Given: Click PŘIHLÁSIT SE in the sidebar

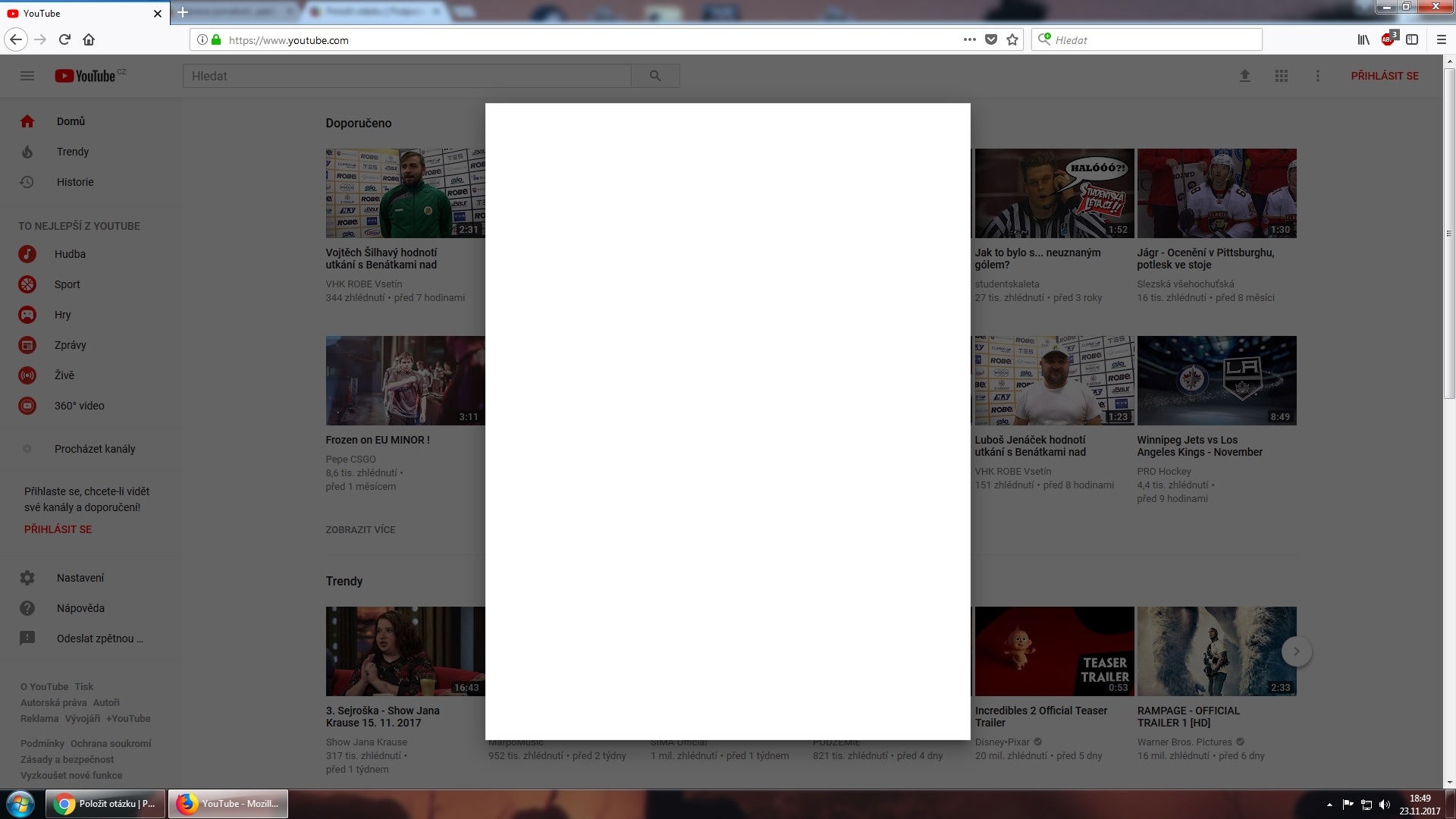Looking at the screenshot, I should tap(58, 529).
